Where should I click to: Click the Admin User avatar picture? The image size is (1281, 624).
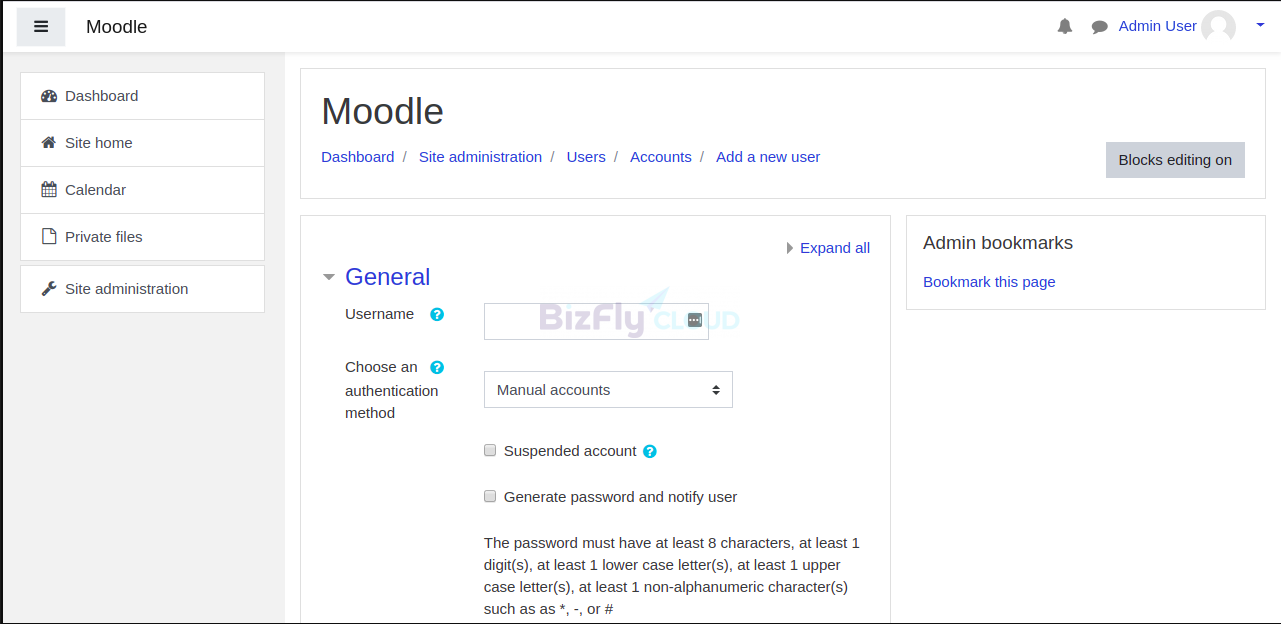tap(1218, 27)
